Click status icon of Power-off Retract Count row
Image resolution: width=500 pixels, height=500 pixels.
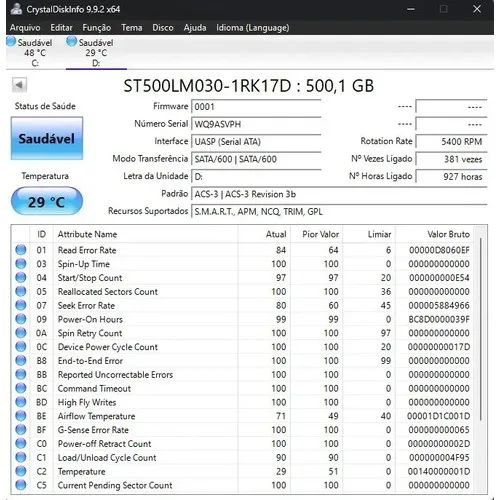[x=21, y=443]
